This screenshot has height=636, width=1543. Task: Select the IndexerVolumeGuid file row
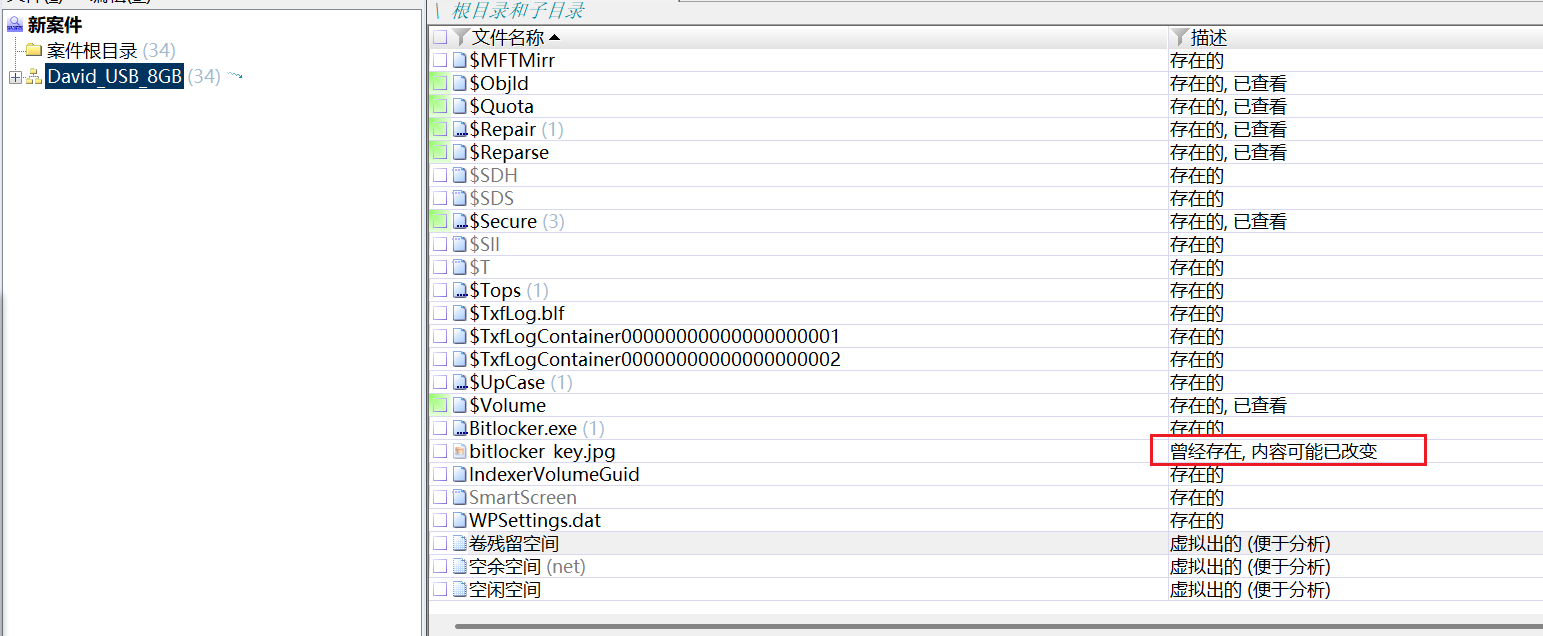click(x=554, y=475)
